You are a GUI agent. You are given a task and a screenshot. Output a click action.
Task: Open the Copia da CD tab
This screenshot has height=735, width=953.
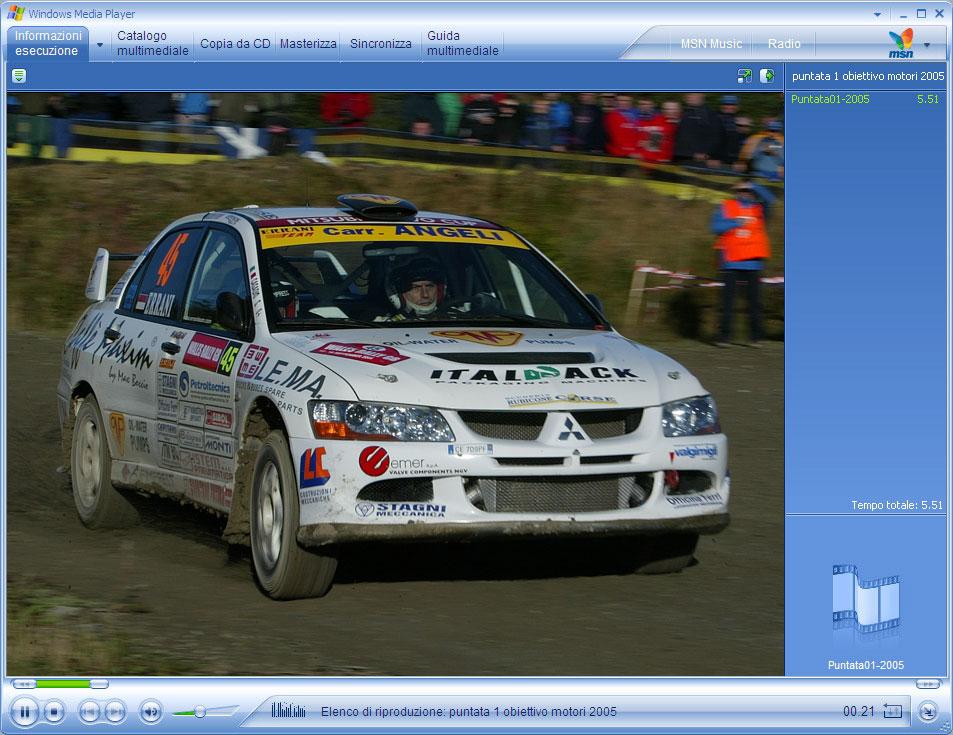pyautogui.click(x=235, y=44)
